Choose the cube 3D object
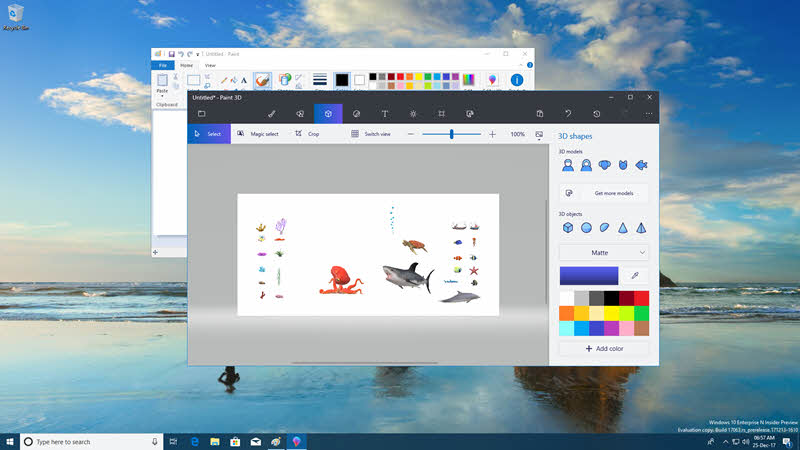Viewport: 800px width, 450px height. (568, 228)
